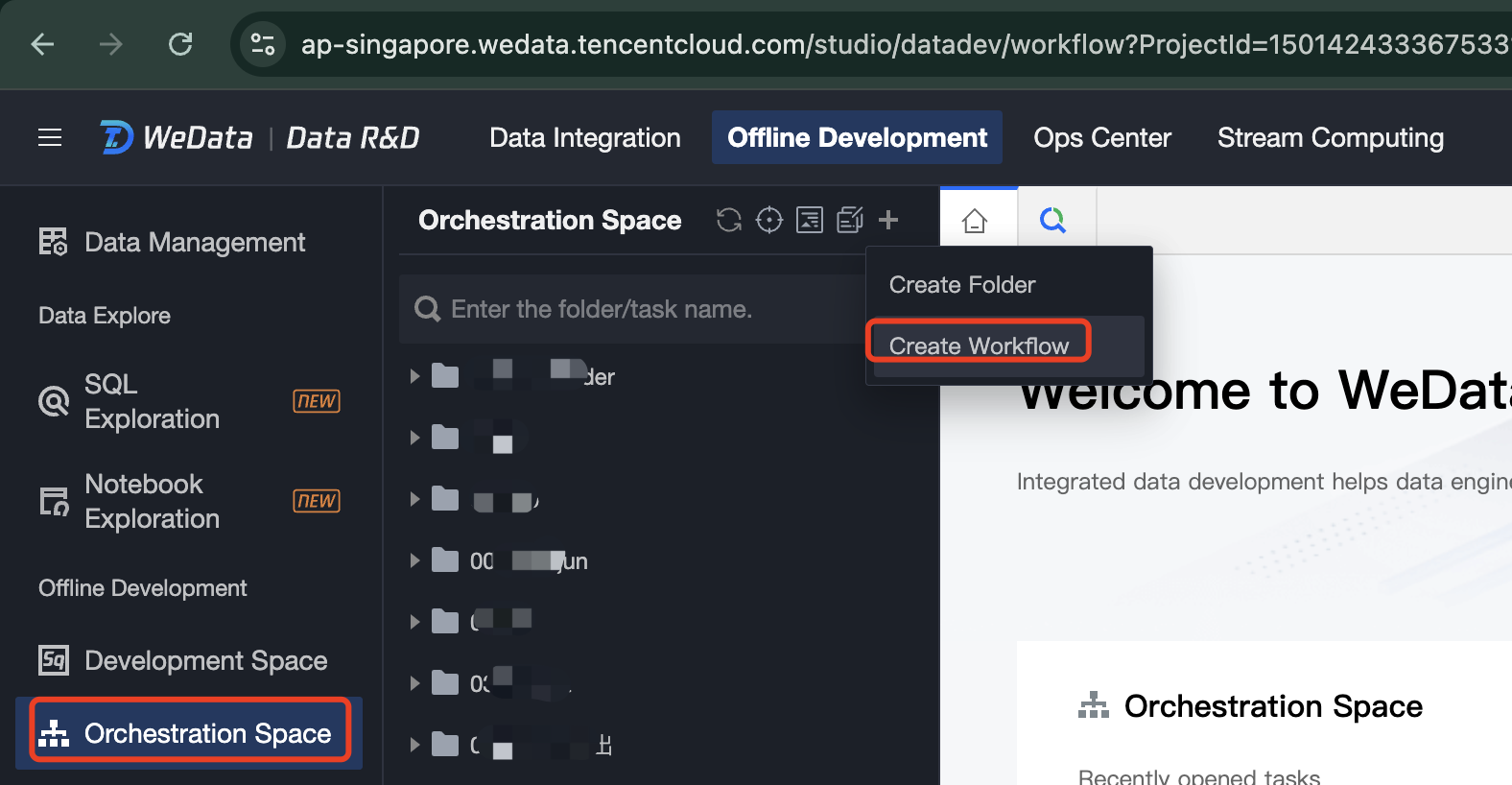The image size is (1512, 785).
Task: Open Development Space in sidebar
Action: tap(190, 660)
